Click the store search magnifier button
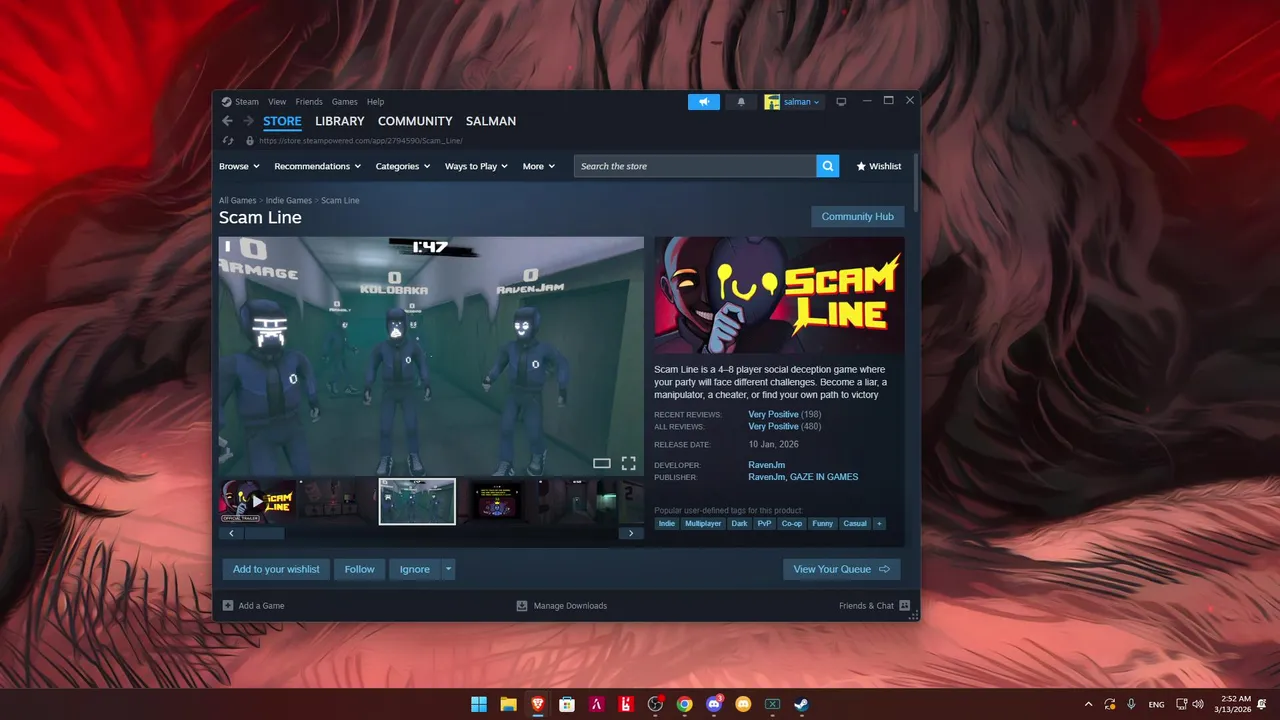The width and height of the screenshot is (1280, 720). (x=827, y=166)
